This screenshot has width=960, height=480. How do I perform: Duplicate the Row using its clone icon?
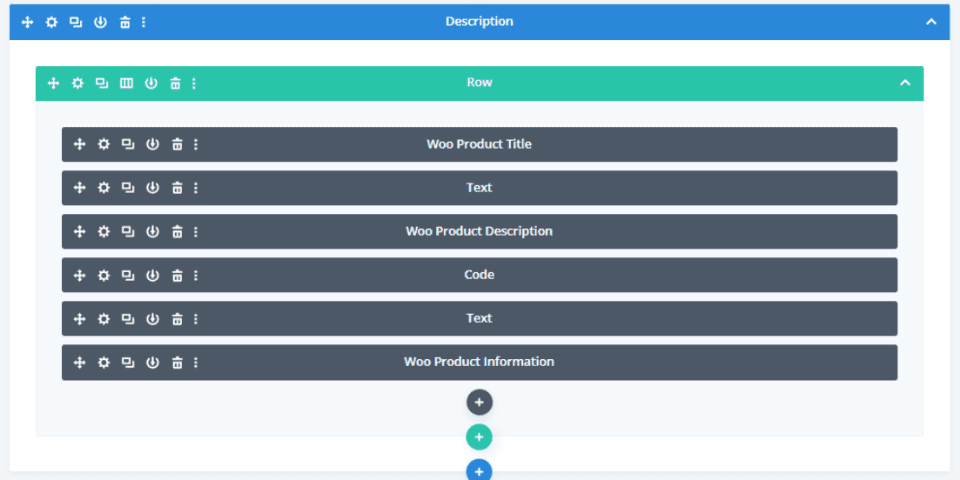(102, 83)
